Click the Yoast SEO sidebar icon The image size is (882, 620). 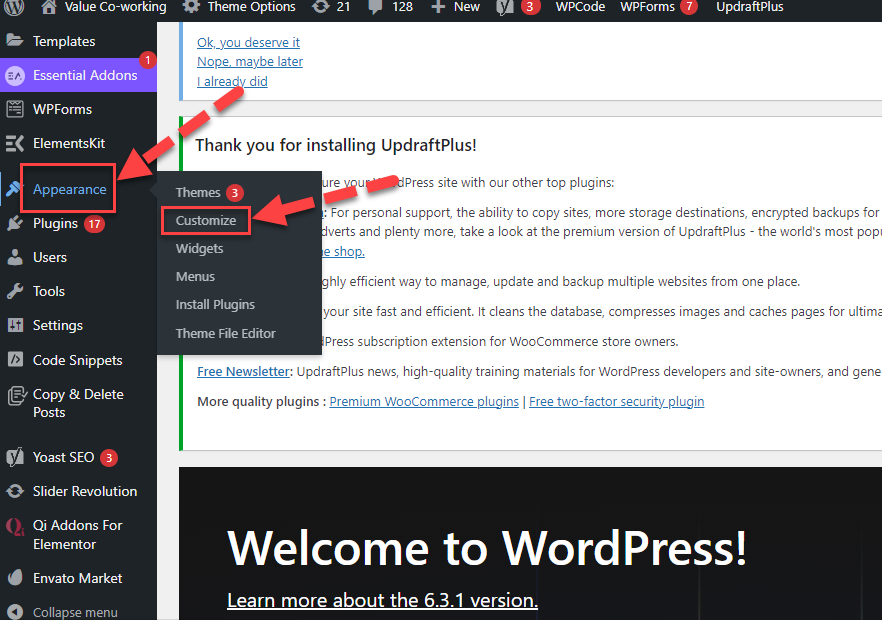click(15, 457)
